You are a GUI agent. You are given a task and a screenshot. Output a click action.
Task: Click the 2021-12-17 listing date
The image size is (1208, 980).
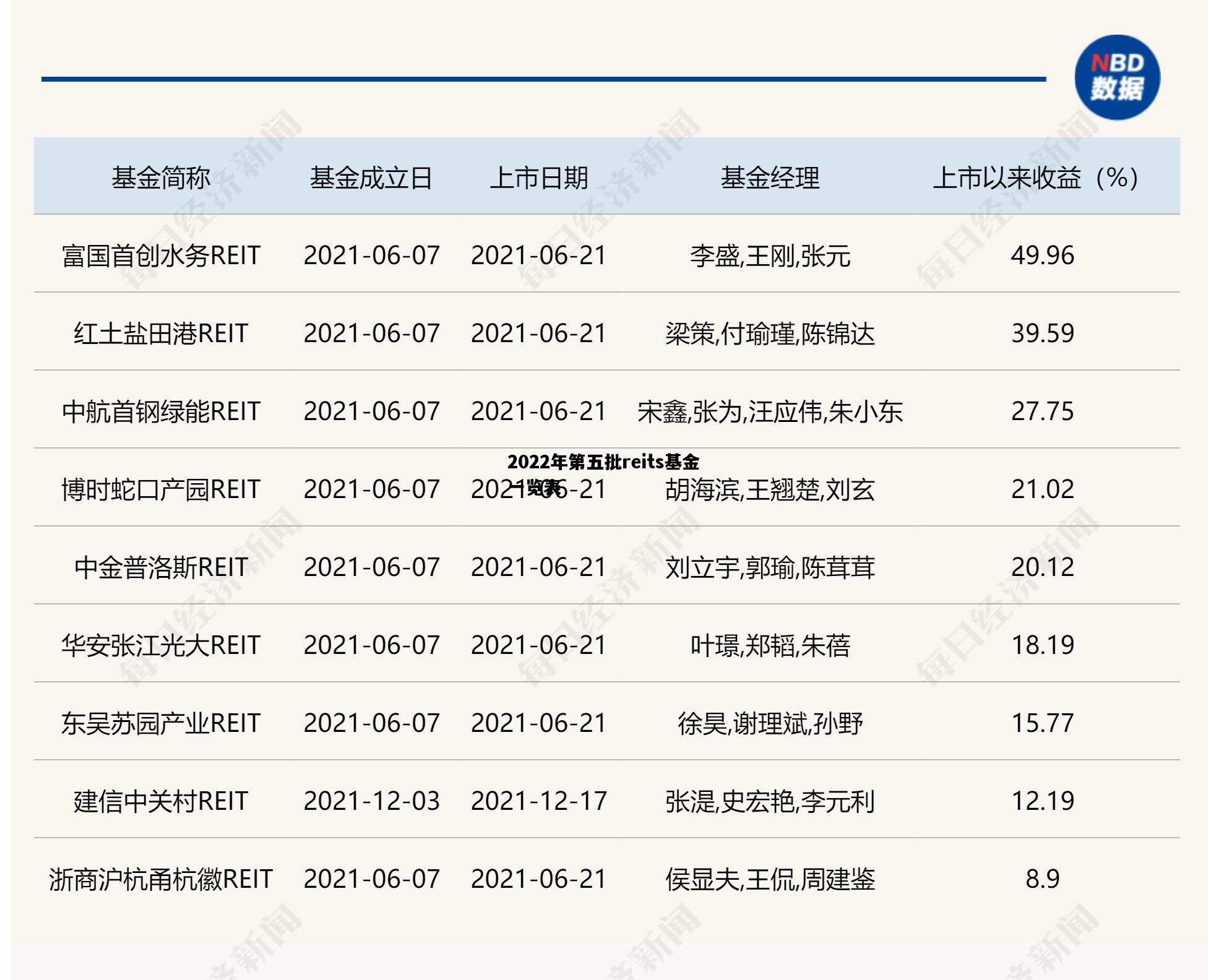[x=539, y=801]
